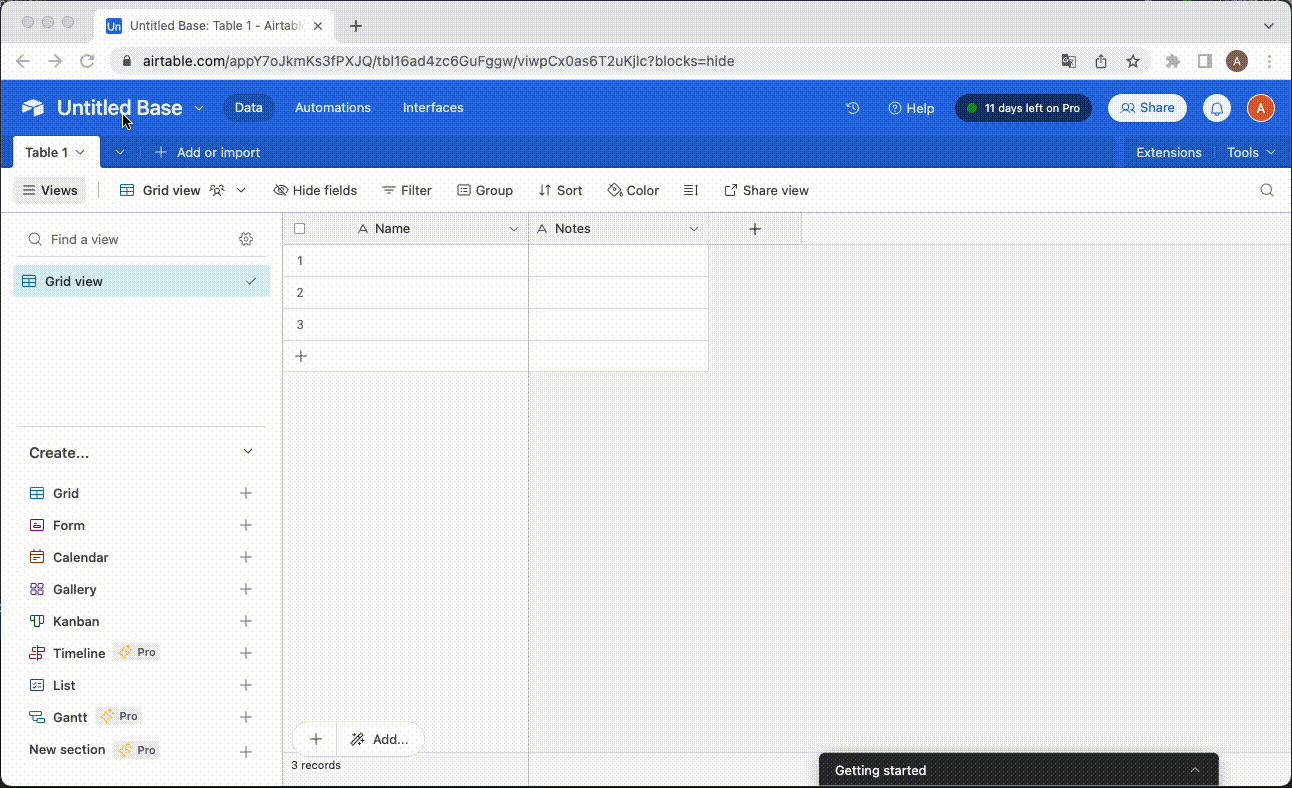Click the Share button
The height and width of the screenshot is (788, 1292).
point(1147,108)
